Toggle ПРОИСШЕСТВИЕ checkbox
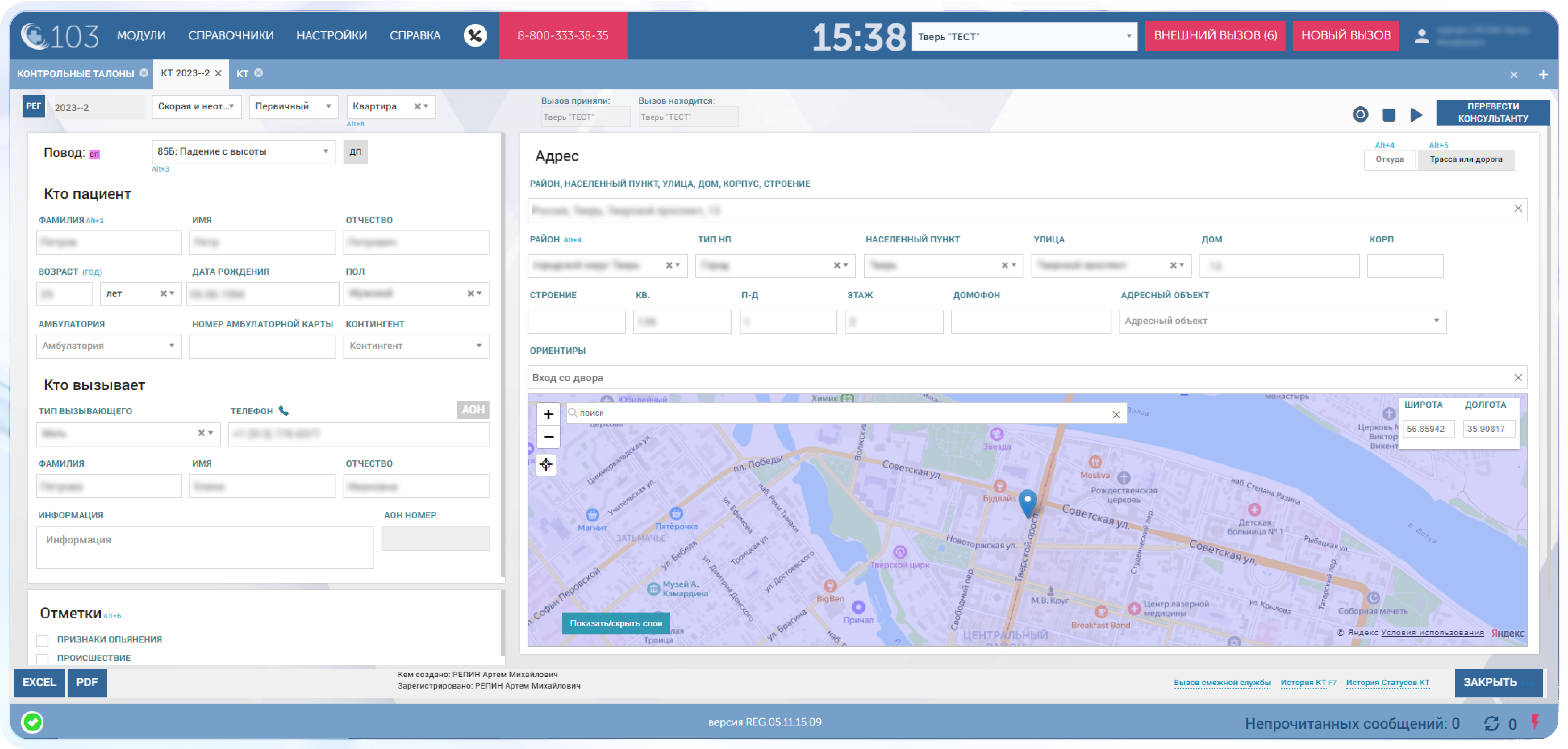Screen dimensions: 1568x749 pyautogui.click(x=42, y=658)
